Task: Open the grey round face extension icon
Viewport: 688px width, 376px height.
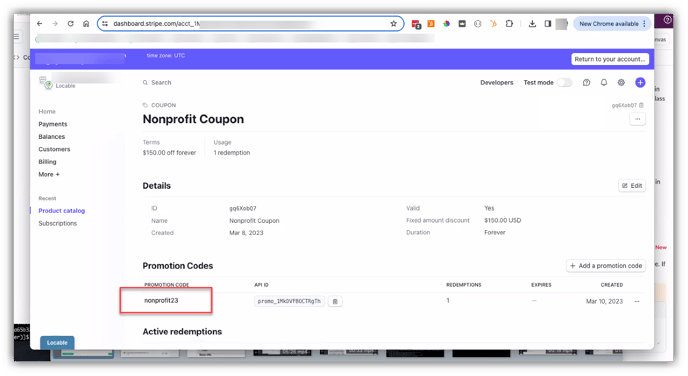Action: (x=477, y=24)
